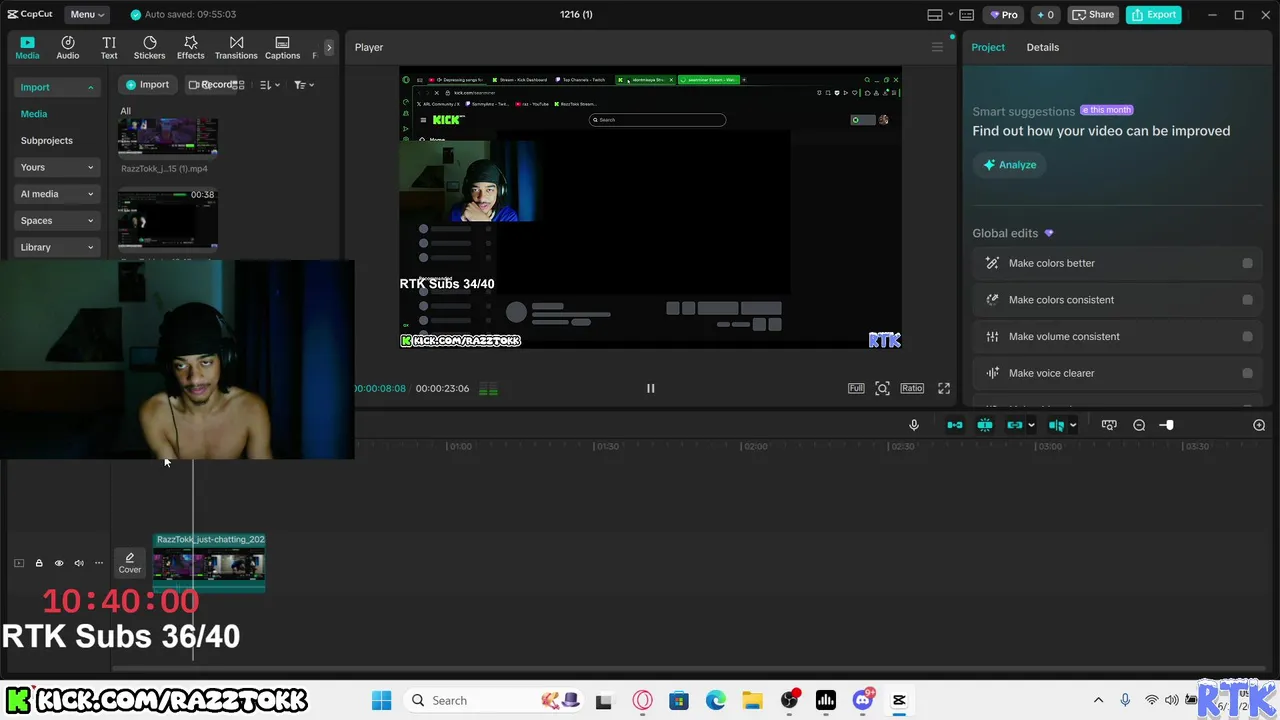Enable Make volume consistent option
1280x720 pixels.
1247,336
